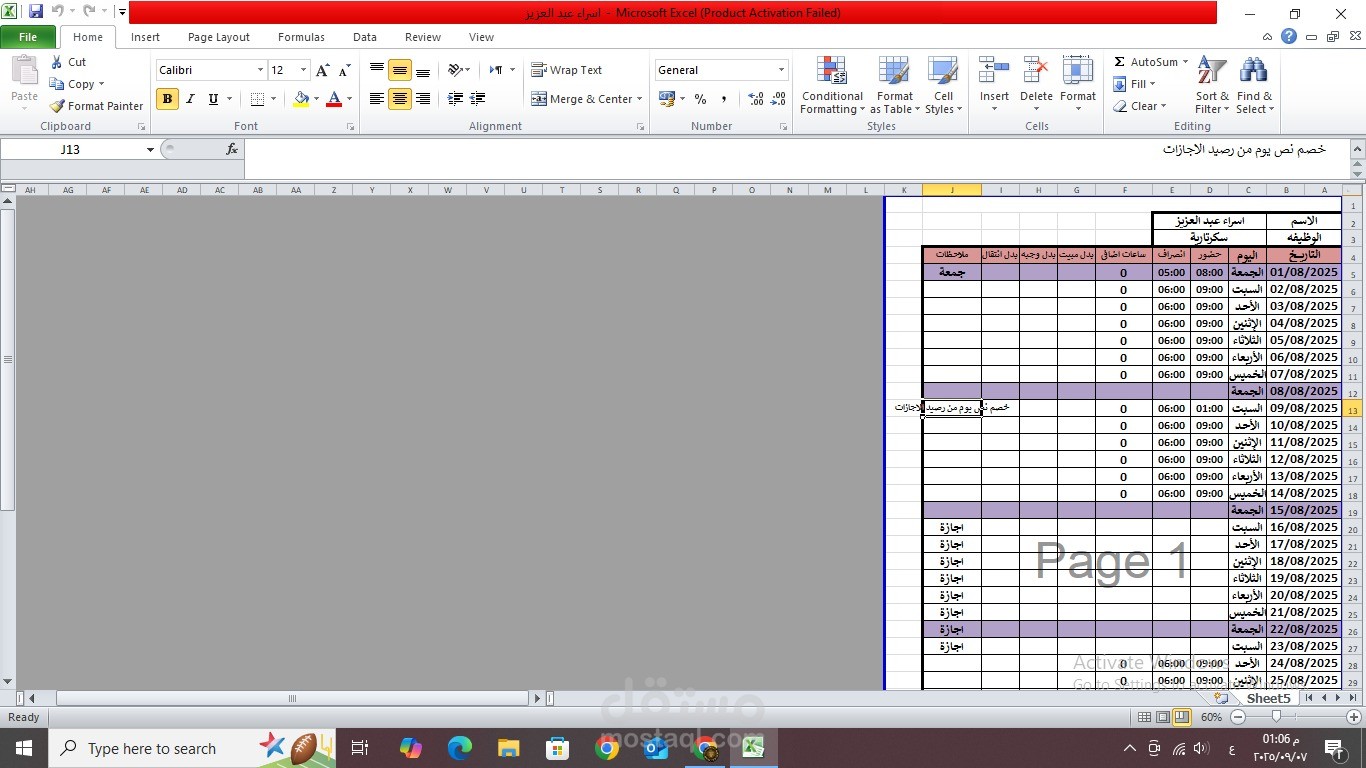Click Increase Indent icon
The image size is (1366, 768).
coord(477,99)
